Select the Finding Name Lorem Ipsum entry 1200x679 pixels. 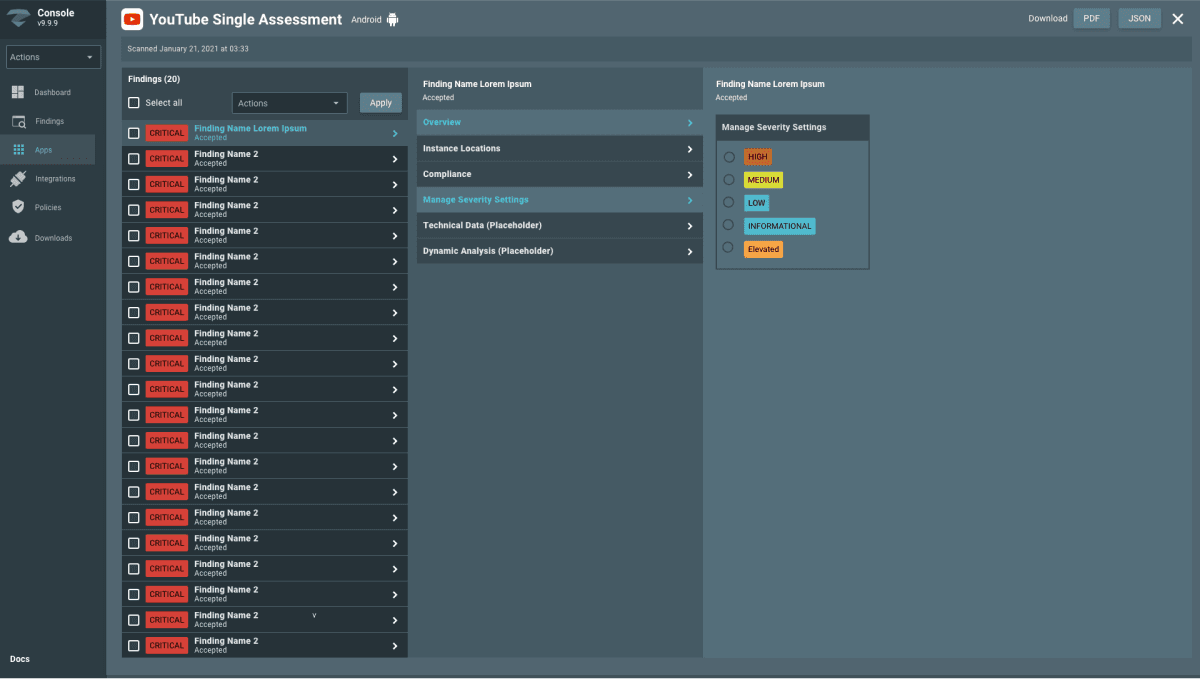[252, 128]
